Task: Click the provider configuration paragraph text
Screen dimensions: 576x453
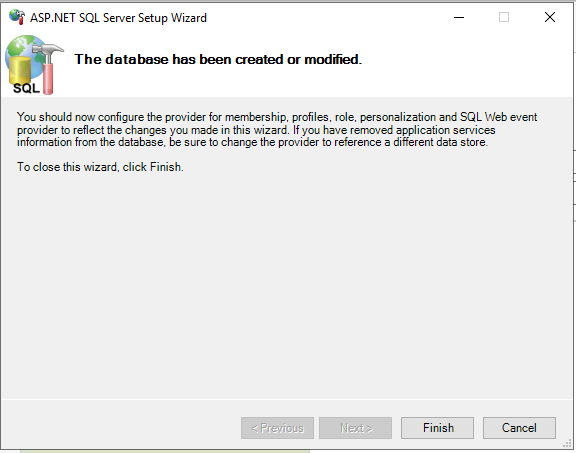Action: 277,129
